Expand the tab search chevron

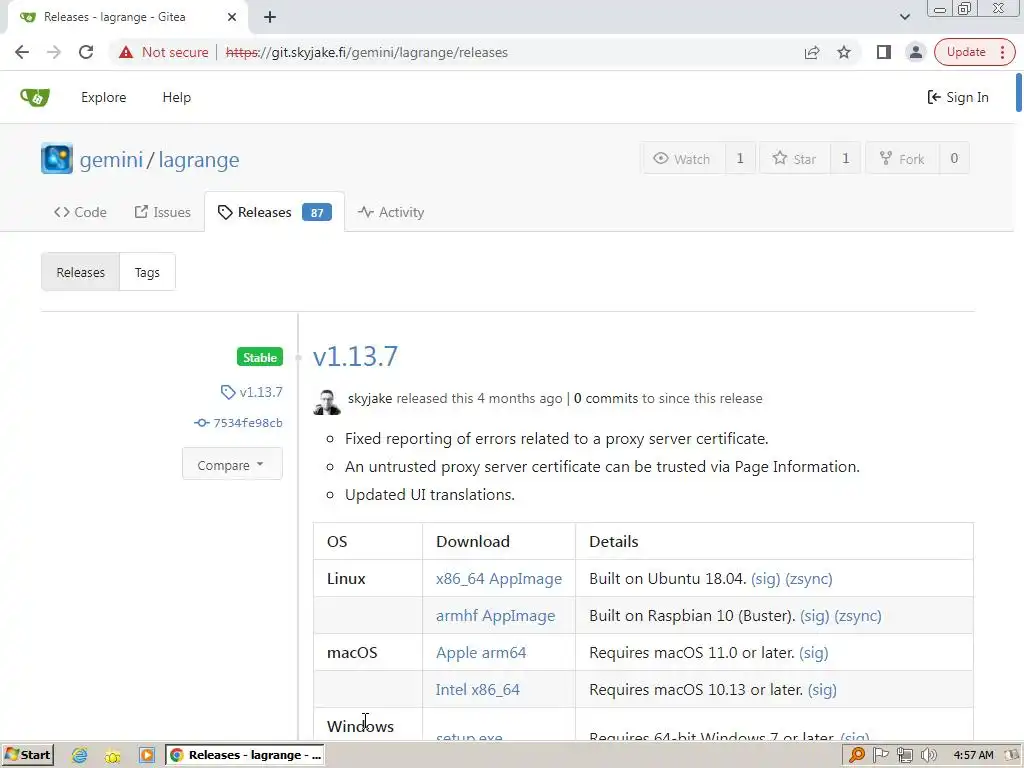click(x=904, y=17)
